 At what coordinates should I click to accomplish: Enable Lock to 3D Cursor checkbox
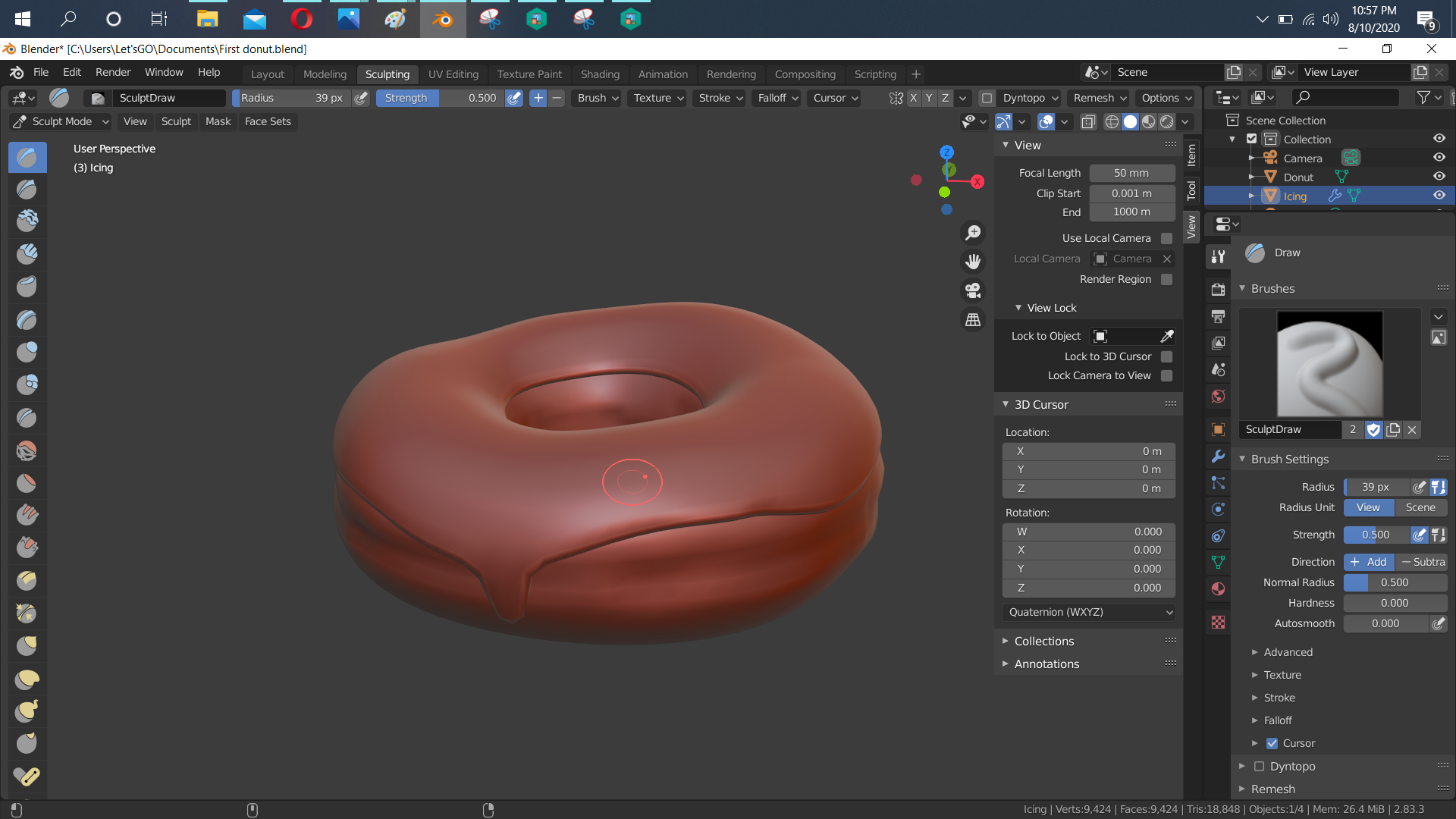coord(1167,356)
